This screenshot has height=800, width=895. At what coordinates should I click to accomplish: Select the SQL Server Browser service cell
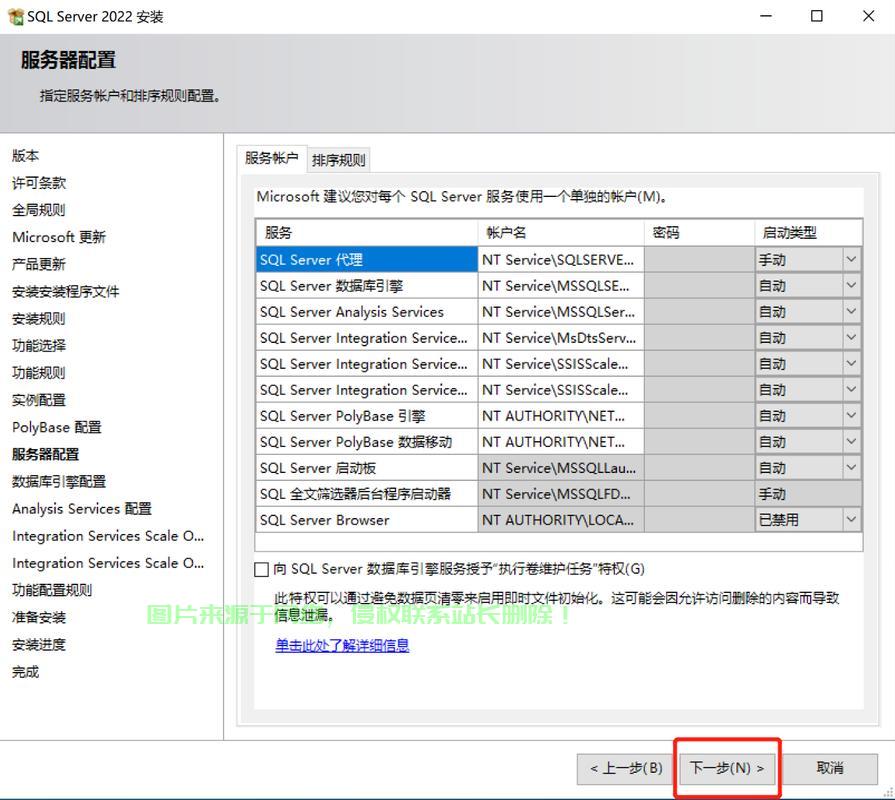tap(366, 520)
